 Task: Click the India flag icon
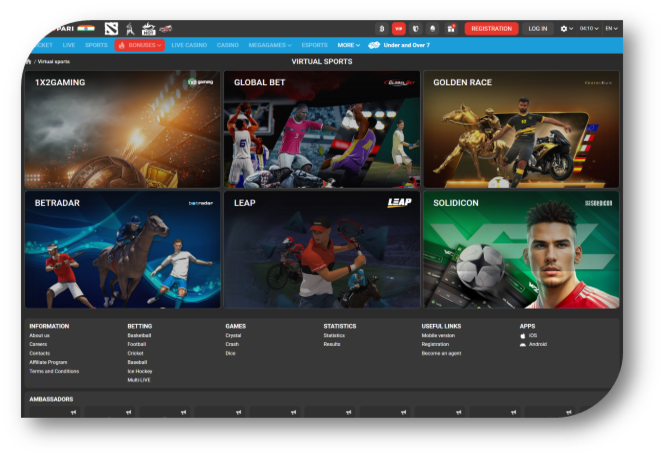[85, 28]
